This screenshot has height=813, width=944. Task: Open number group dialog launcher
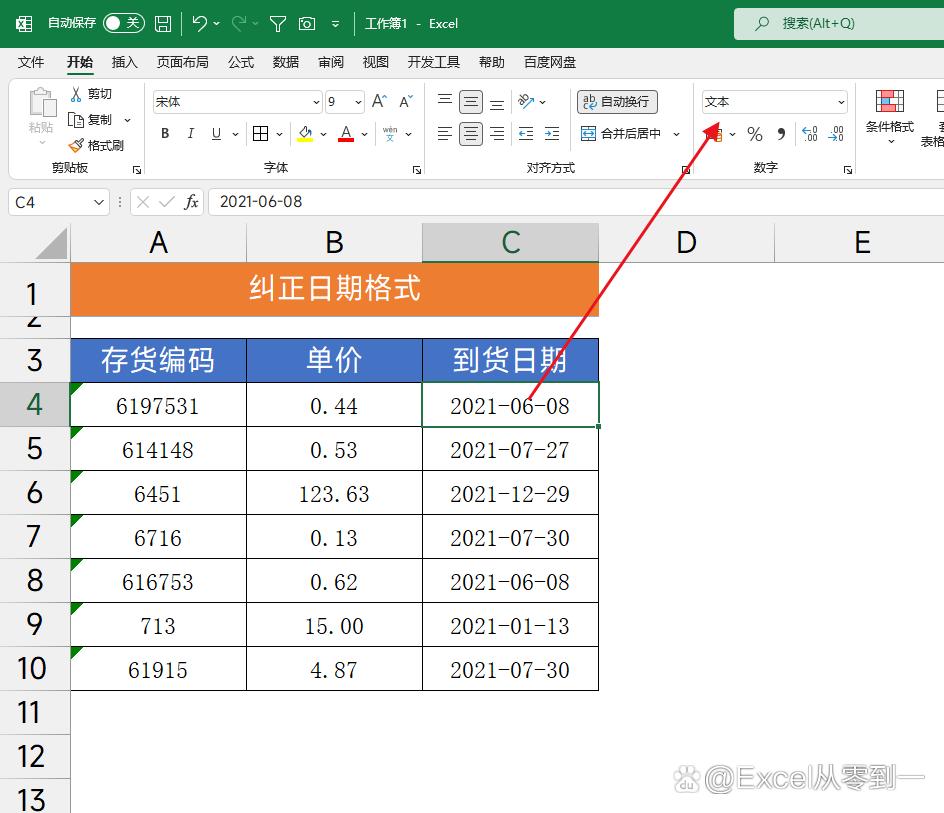point(848,170)
